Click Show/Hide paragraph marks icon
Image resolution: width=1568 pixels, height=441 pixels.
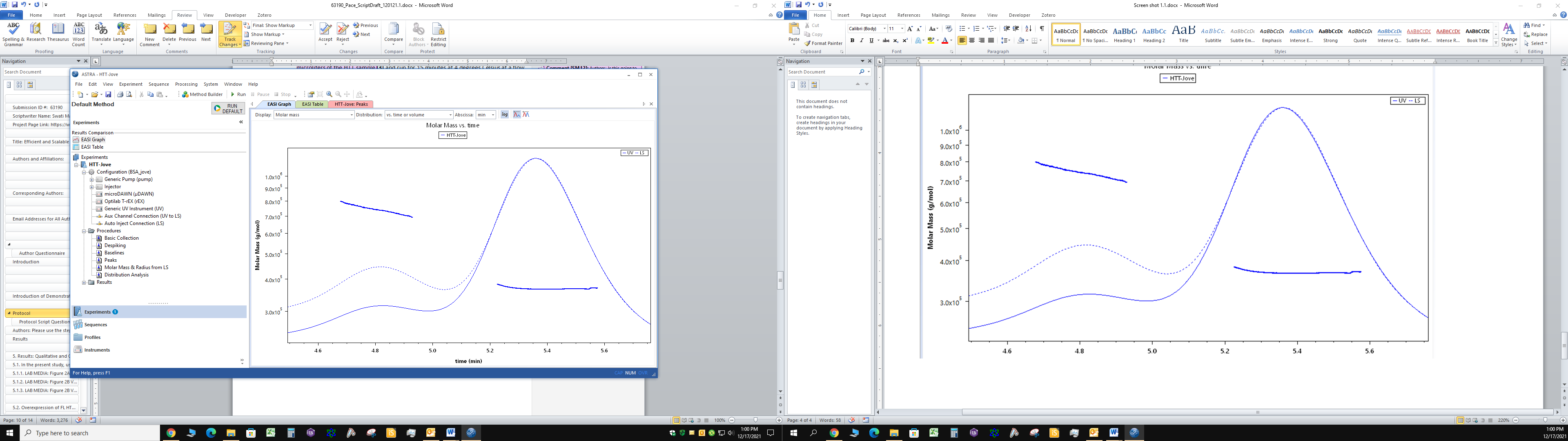pyautogui.click(x=1042, y=29)
